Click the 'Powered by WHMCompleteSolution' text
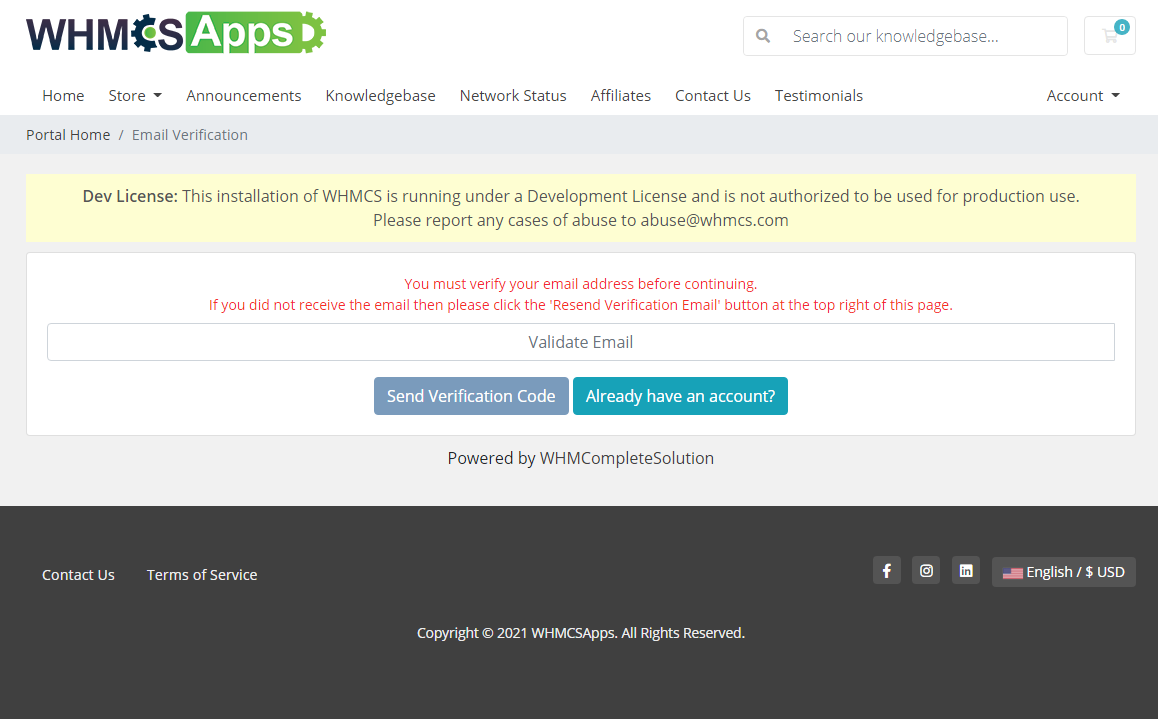1158x719 pixels. (580, 458)
